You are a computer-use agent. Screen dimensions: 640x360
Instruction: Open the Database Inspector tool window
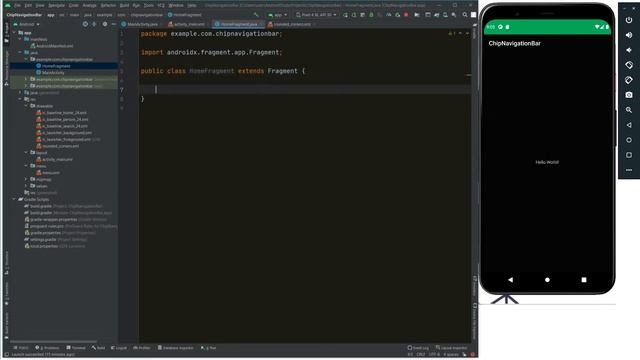click(176, 348)
